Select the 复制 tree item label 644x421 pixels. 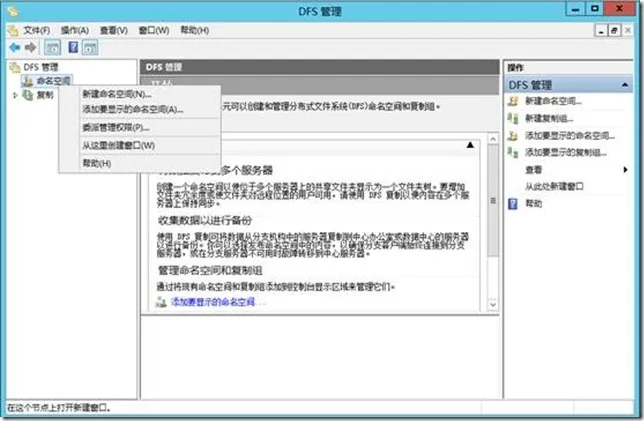(x=45, y=95)
